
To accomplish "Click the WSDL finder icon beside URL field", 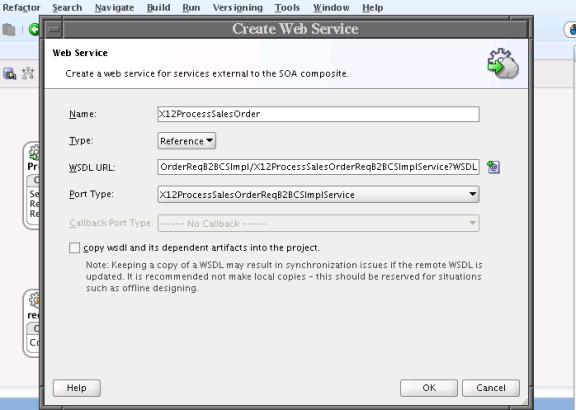I will [x=493, y=167].
